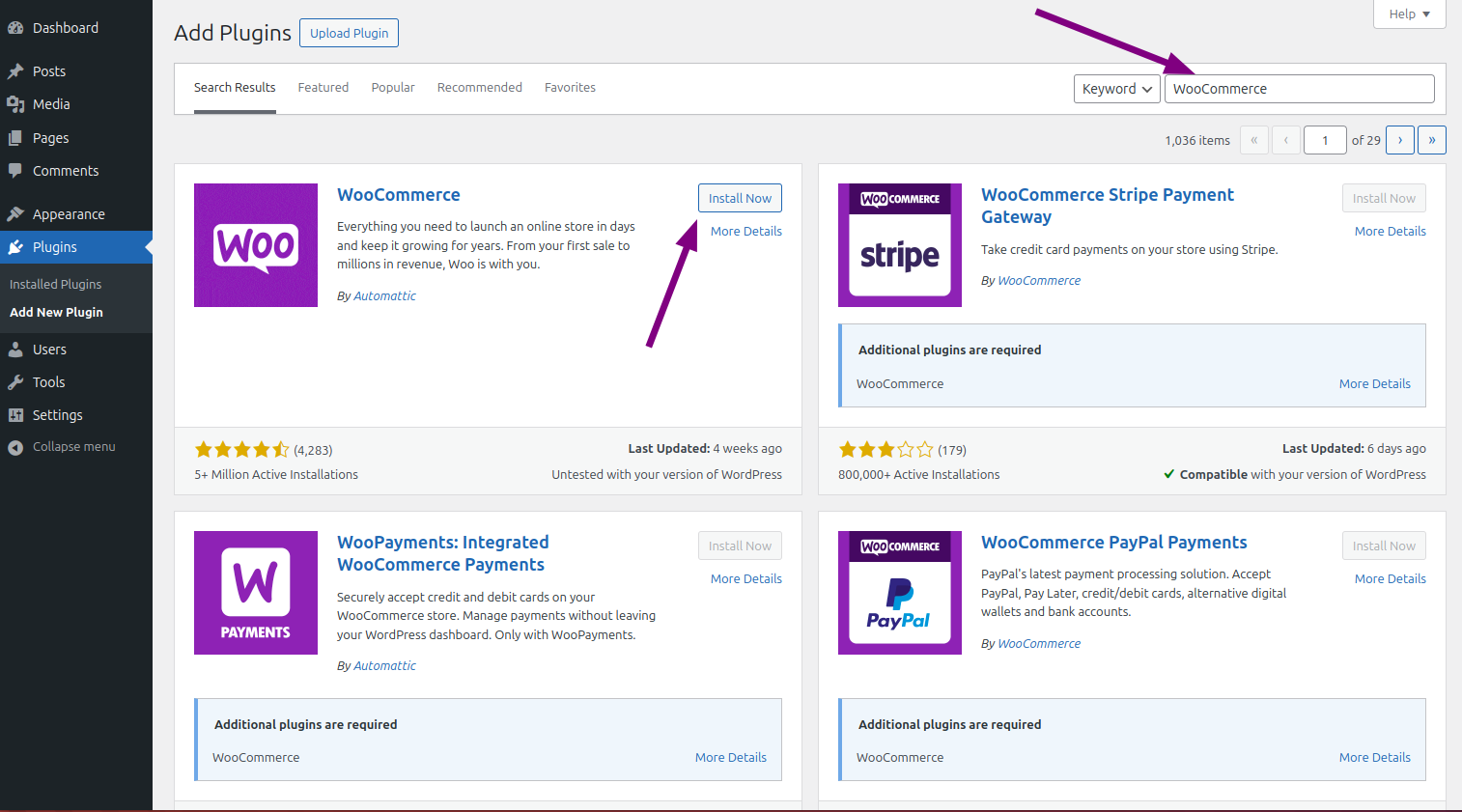Click the Pages sidebar icon
Image resolution: width=1462 pixels, height=812 pixels.
coord(17,137)
